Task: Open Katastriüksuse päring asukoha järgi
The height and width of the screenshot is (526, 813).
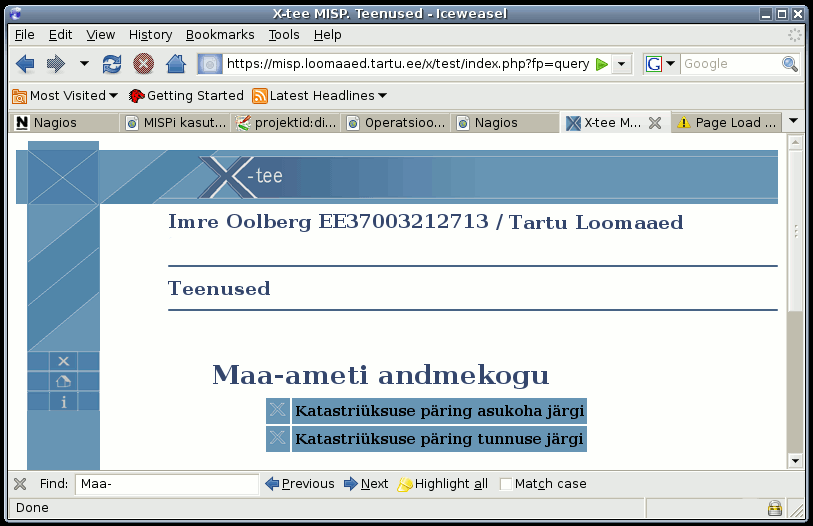Action: [x=439, y=411]
